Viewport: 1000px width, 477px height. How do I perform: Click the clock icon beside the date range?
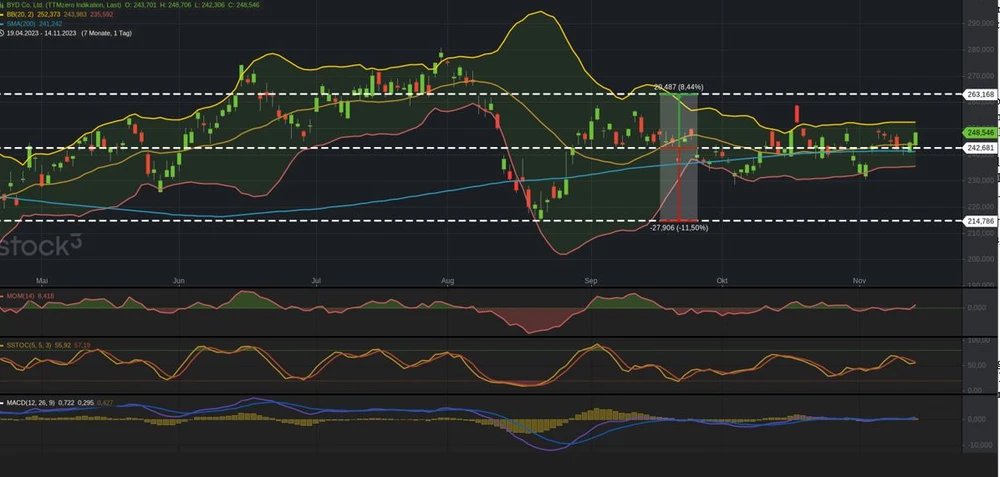4,33
